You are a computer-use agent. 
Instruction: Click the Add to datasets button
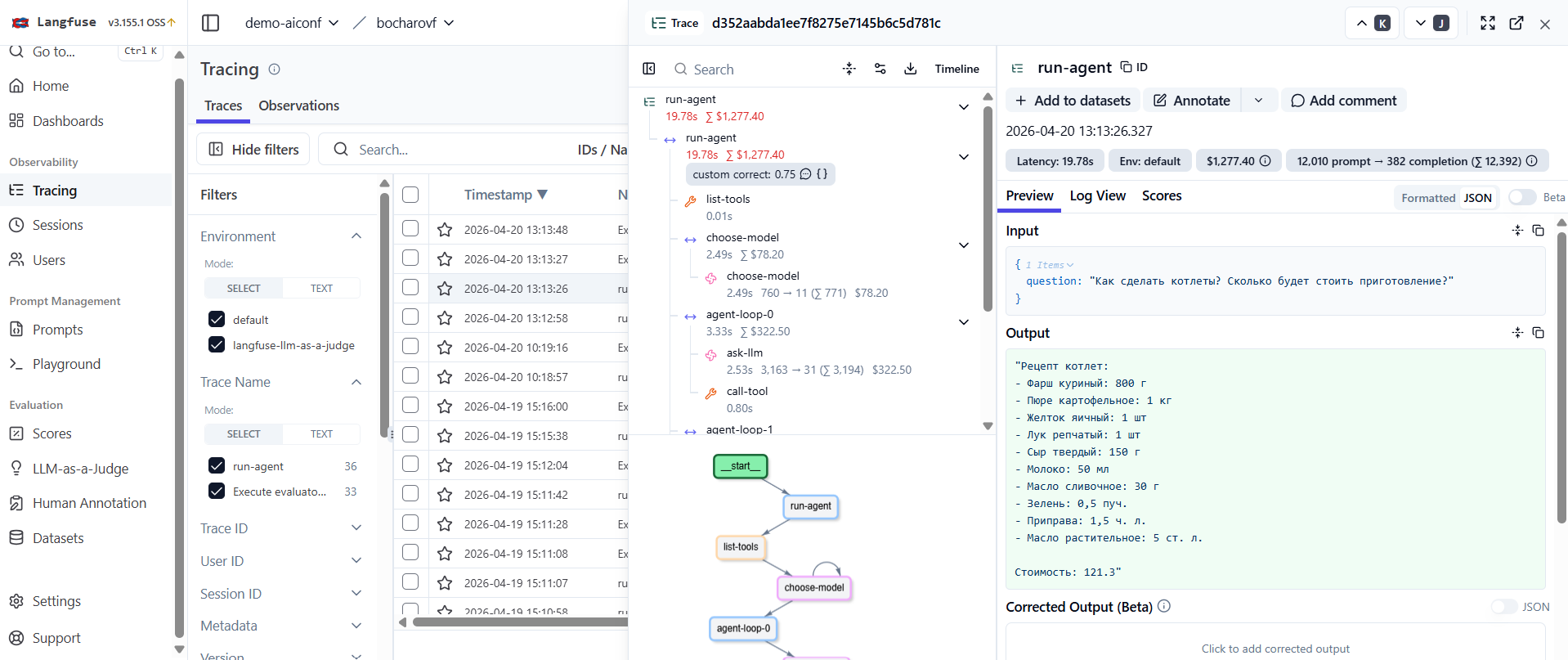[x=1073, y=101]
